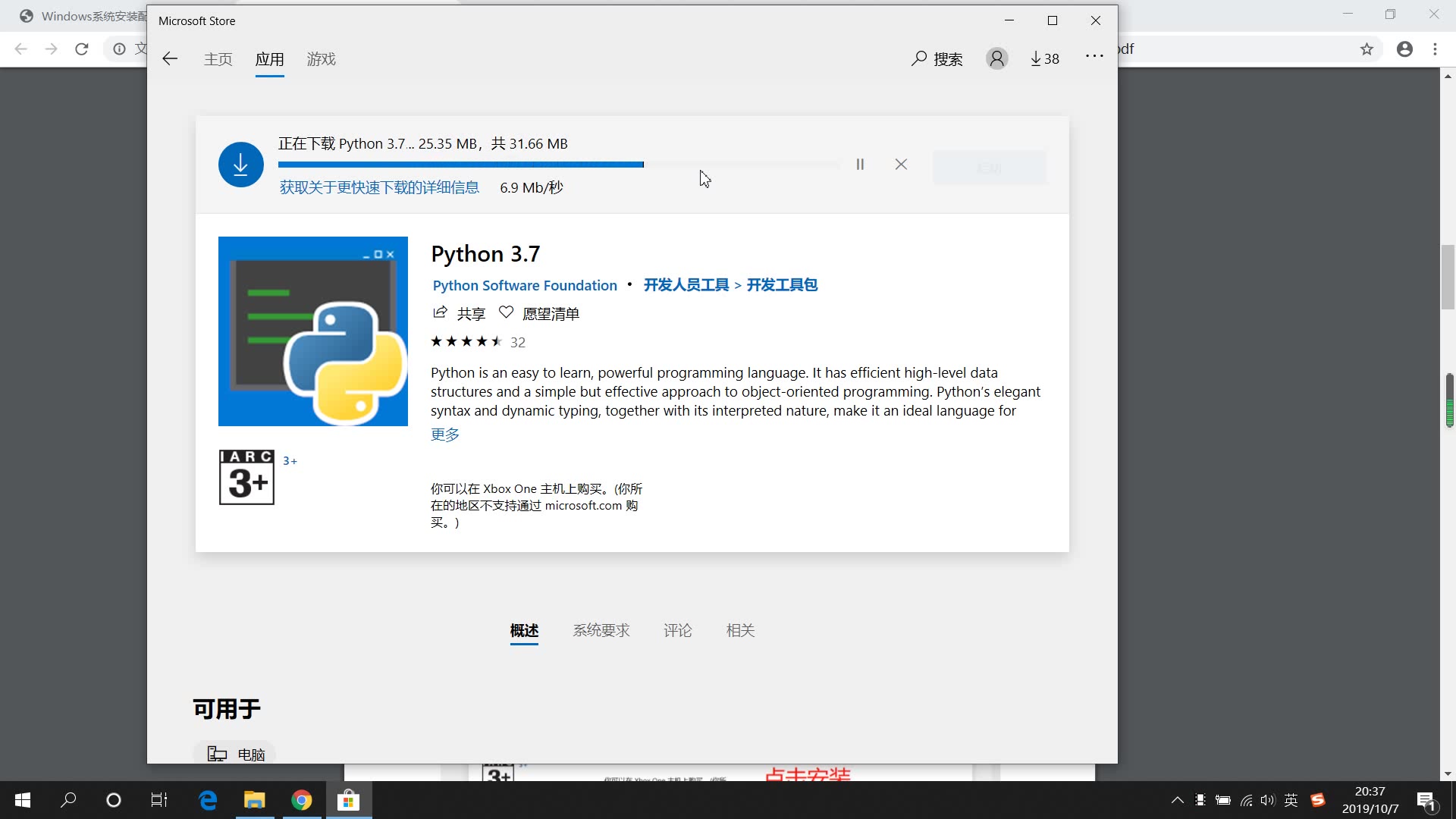Open the Windows Start menu

(23, 800)
